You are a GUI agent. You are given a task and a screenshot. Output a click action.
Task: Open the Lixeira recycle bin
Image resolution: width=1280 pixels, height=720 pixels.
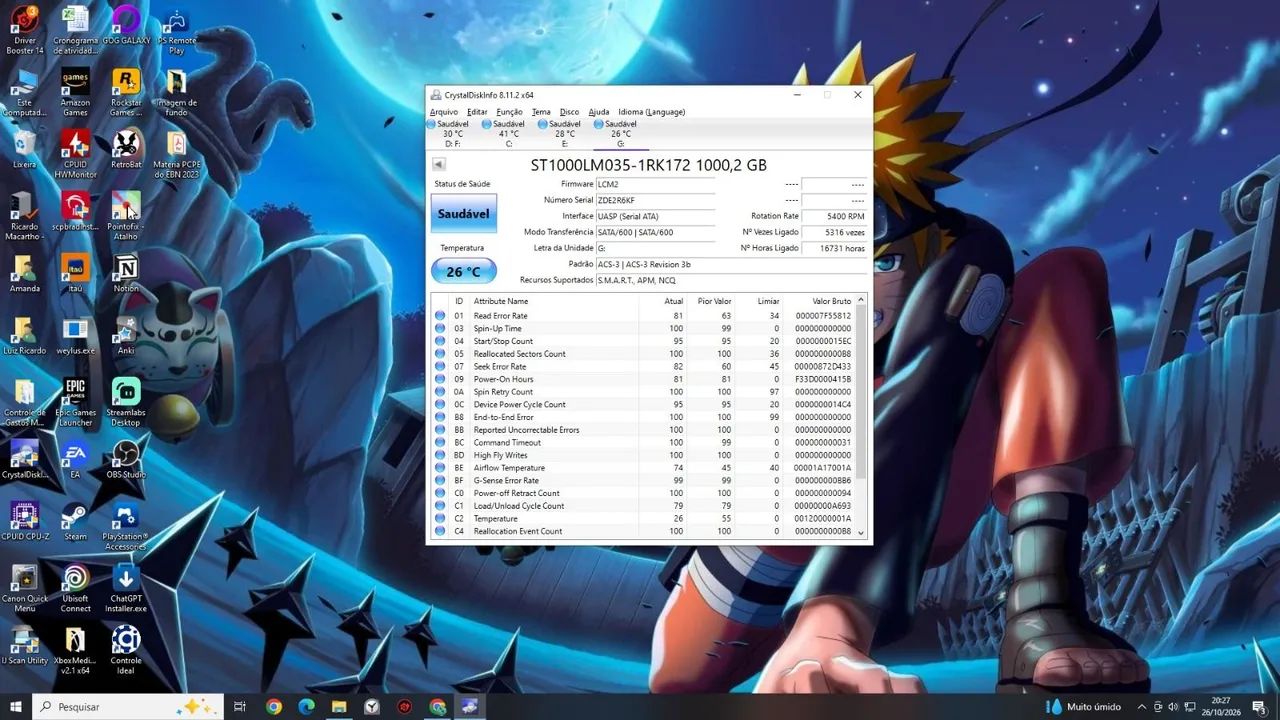pos(25,149)
